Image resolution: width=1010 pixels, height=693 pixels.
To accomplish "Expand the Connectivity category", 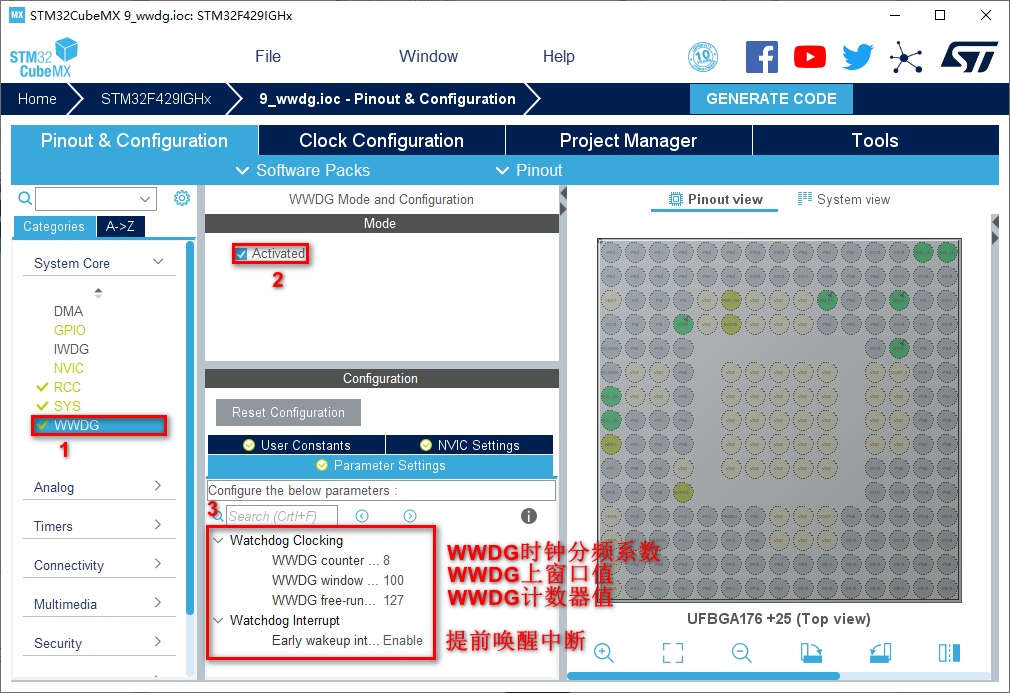I will tap(97, 565).
